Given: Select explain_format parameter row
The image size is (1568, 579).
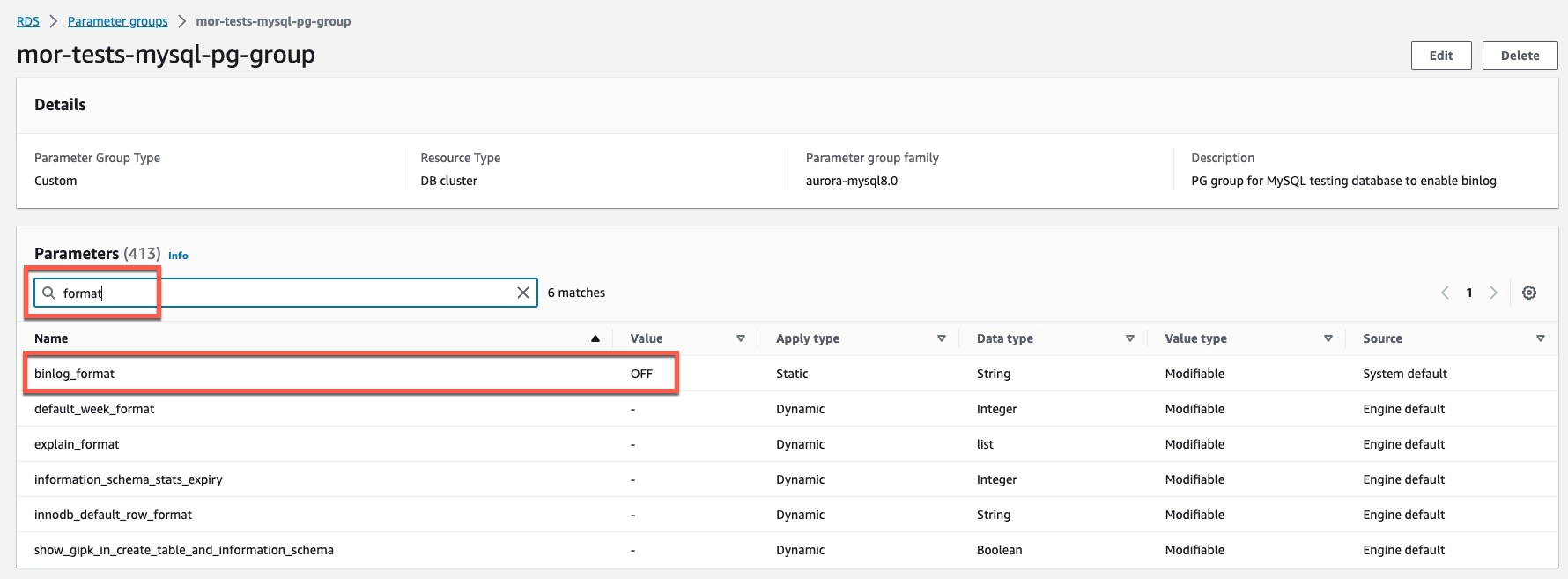Looking at the screenshot, I should [787, 444].
